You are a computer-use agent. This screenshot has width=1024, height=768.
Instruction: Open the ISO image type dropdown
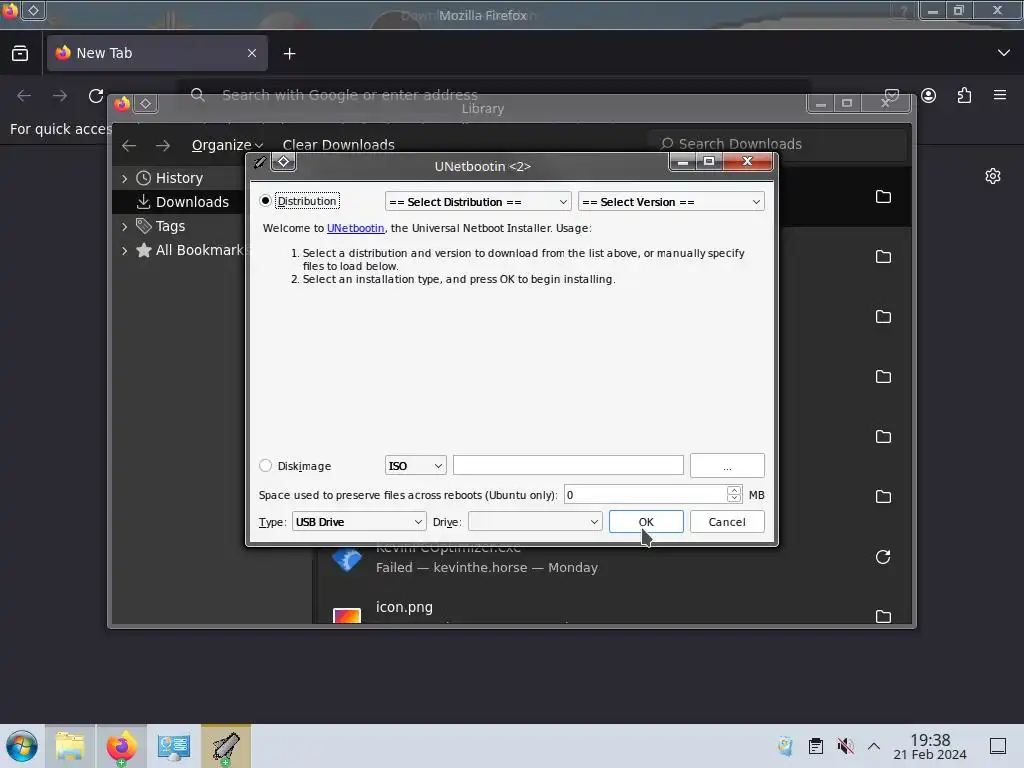415,466
